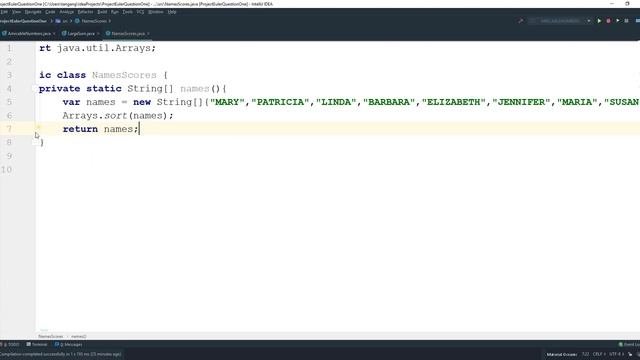
Task: Open the View menu
Action: pos(16,12)
